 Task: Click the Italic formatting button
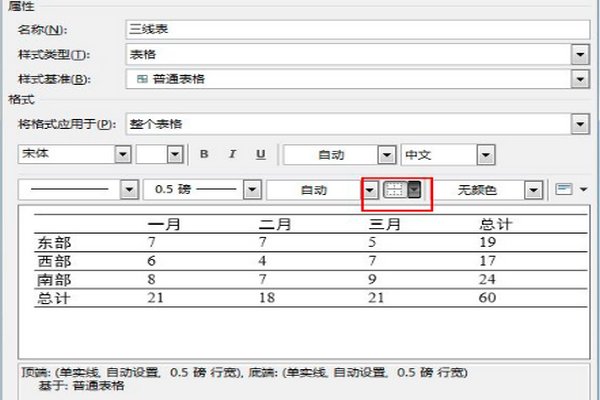point(232,154)
